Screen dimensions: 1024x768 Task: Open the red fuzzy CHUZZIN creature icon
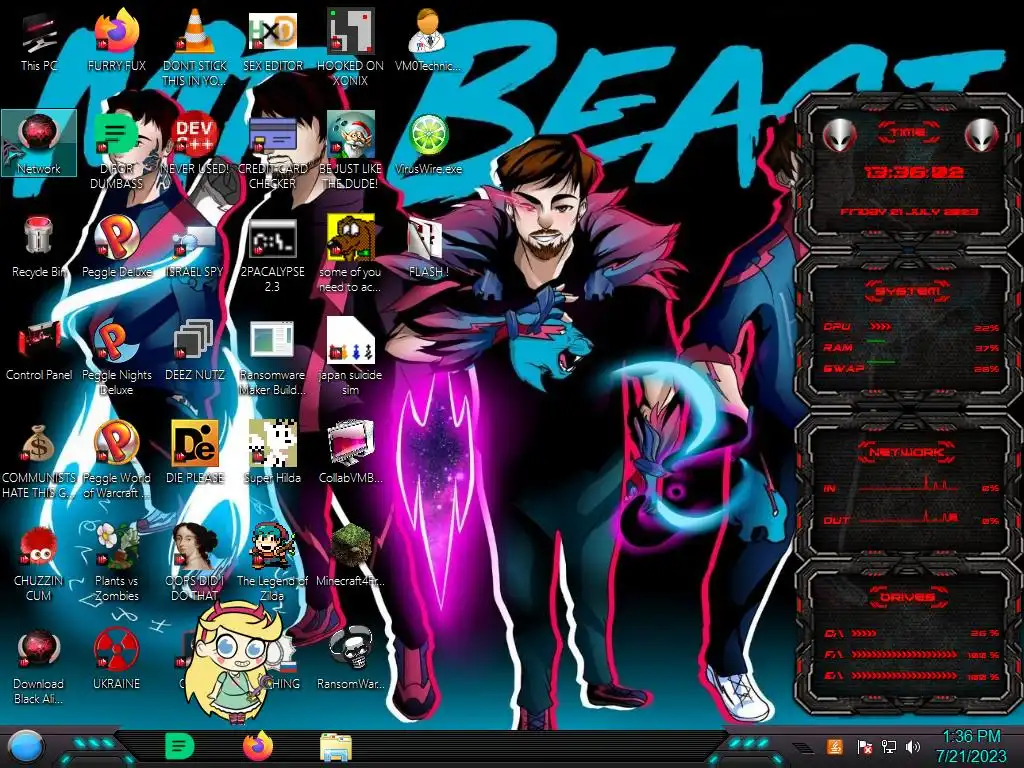39,564
